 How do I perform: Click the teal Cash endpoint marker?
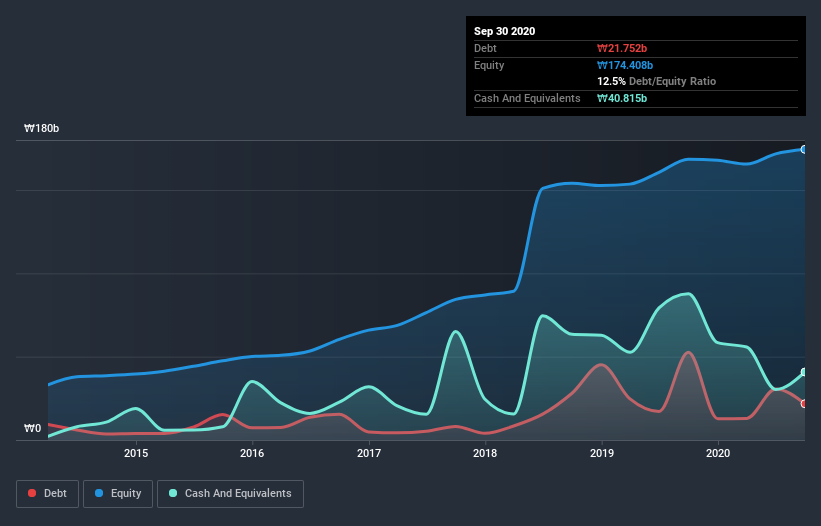(x=804, y=372)
